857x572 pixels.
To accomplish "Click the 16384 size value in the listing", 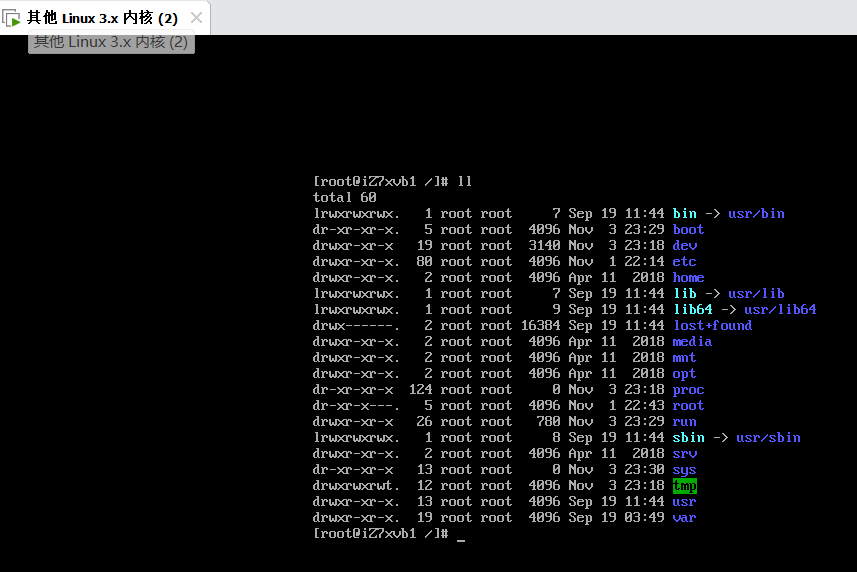I will point(540,325).
